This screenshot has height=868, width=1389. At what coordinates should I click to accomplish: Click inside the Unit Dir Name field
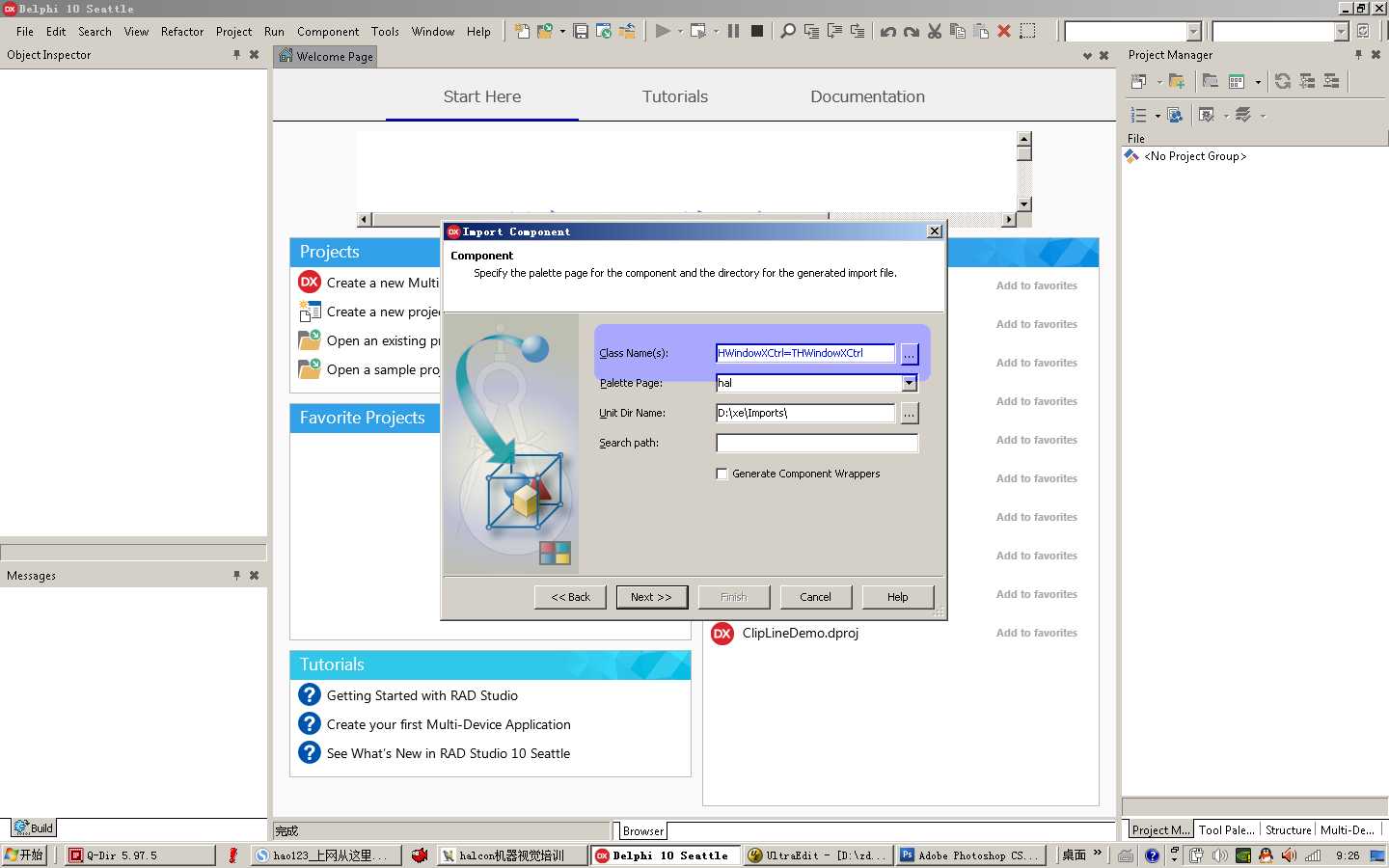pyautogui.click(x=805, y=413)
